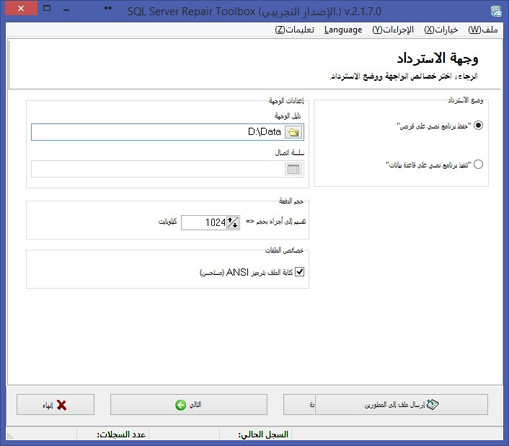Click 'Send file to developers' button

(x=401, y=405)
